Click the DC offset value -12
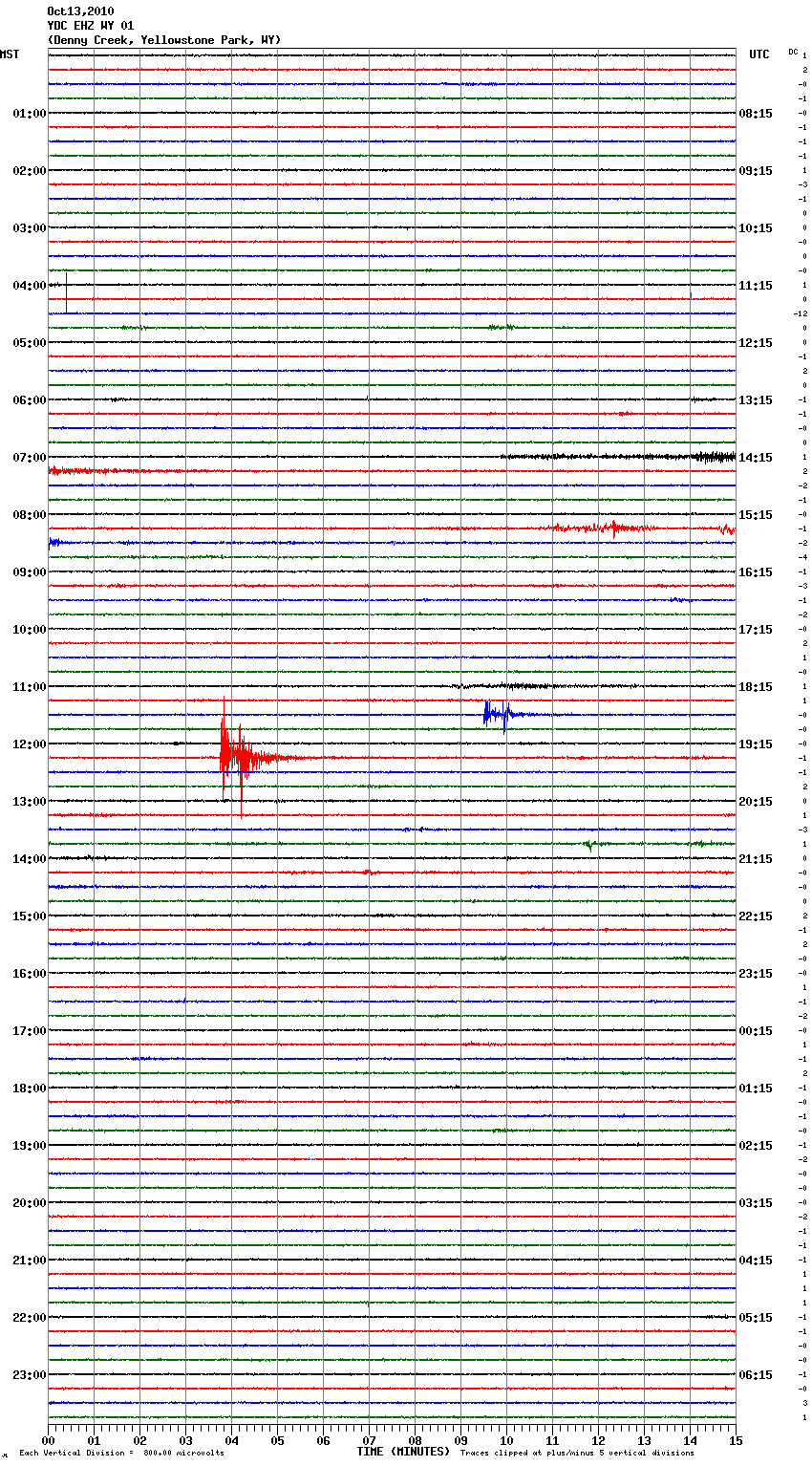This screenshot has width=812, height=1466. pos(801,313)
